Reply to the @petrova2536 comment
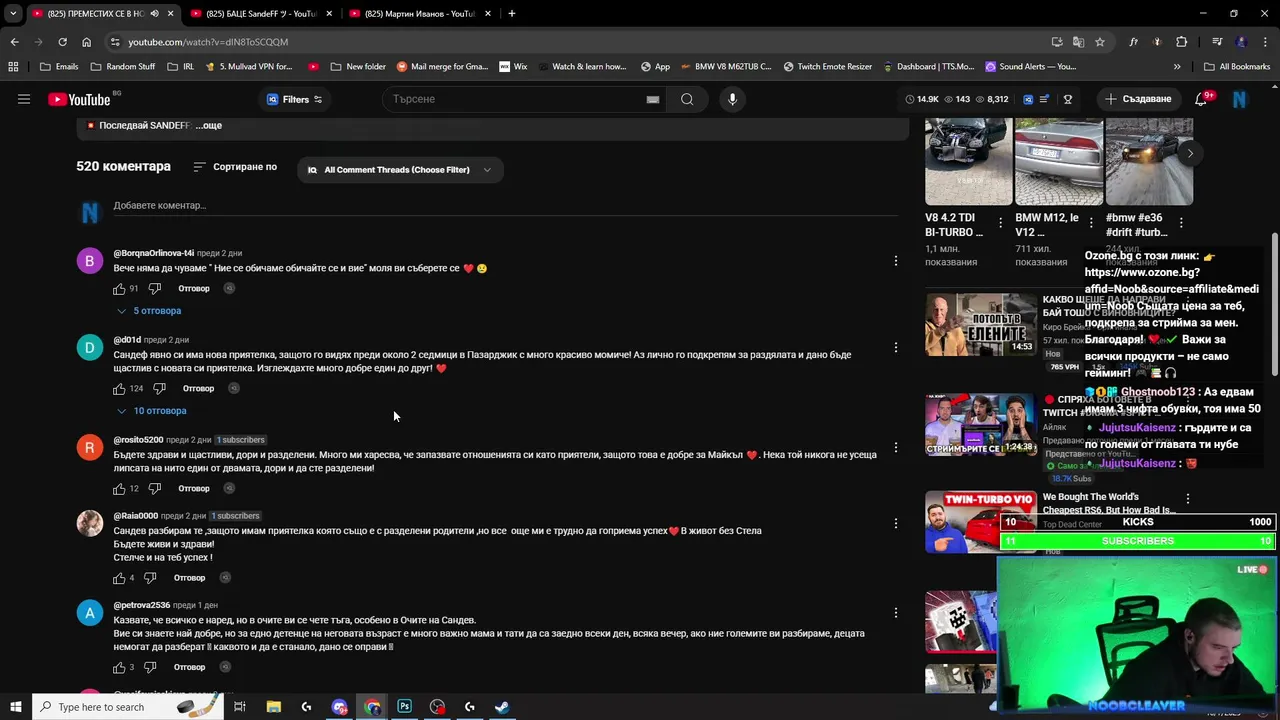This screenshot has height=720, width=1280. pos(189,667)
